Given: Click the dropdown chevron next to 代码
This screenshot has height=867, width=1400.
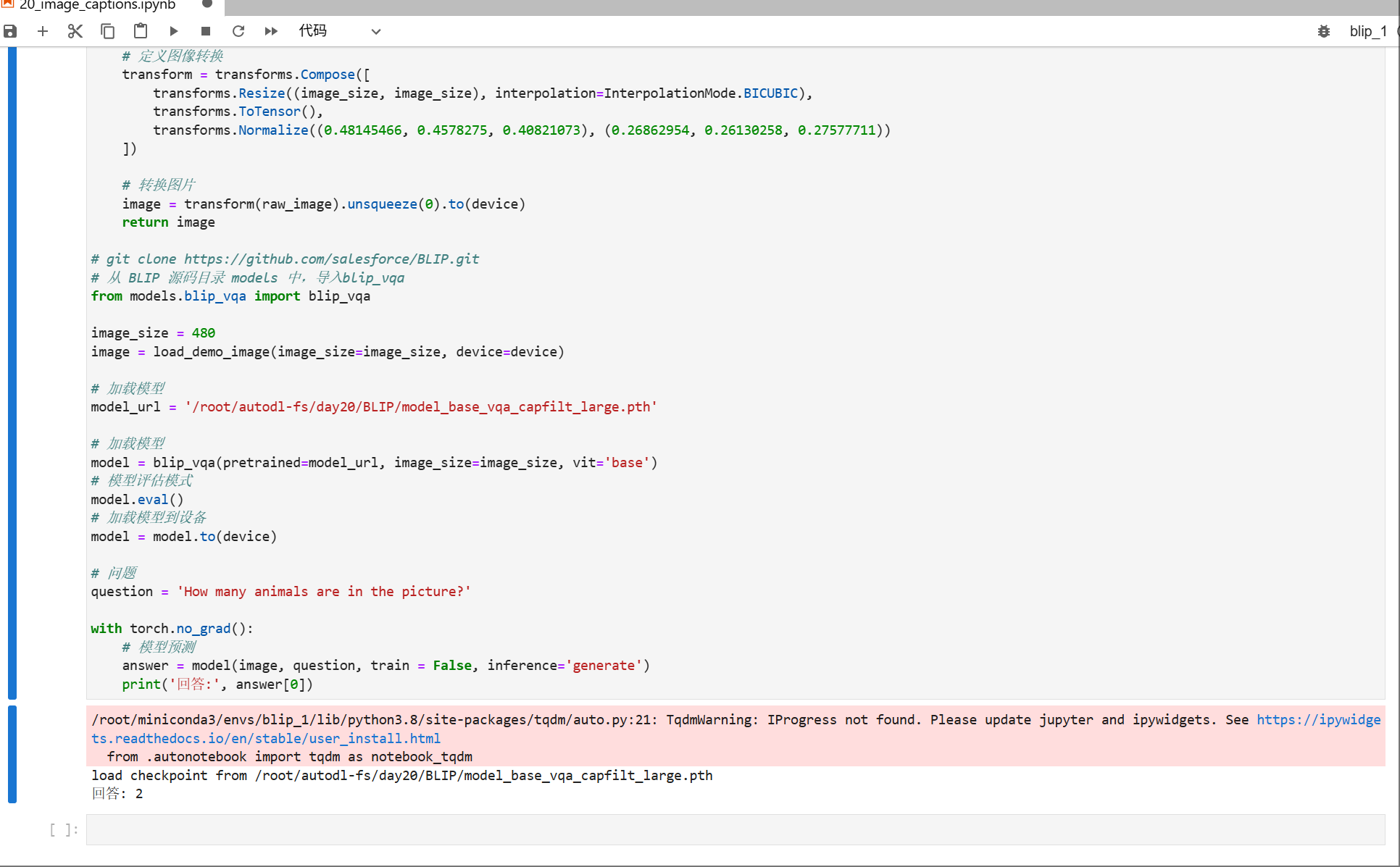Looking at the screenshot, I should tap(375, 32).
